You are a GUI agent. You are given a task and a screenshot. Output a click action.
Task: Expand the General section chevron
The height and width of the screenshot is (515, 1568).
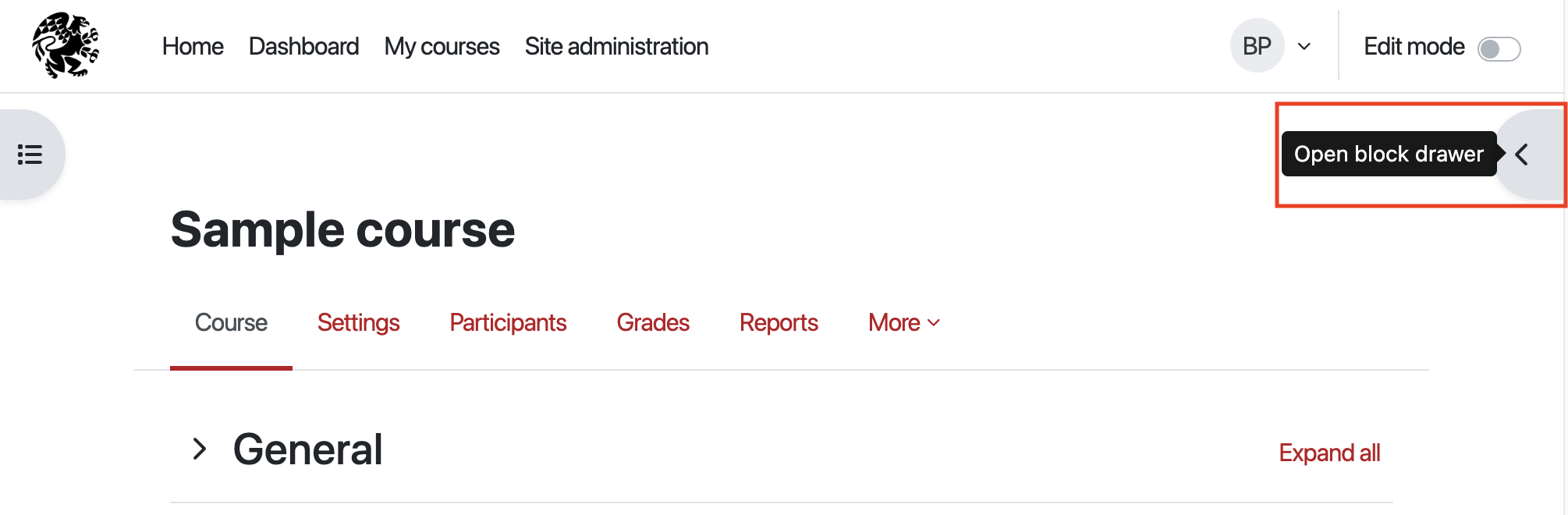click(x=200, y=449)
